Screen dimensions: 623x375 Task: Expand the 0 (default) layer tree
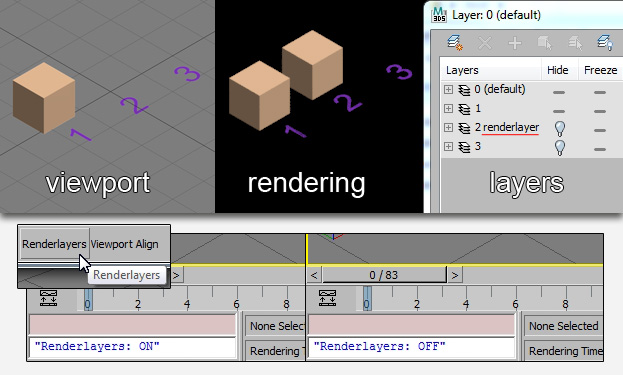[x=448, y=89]
